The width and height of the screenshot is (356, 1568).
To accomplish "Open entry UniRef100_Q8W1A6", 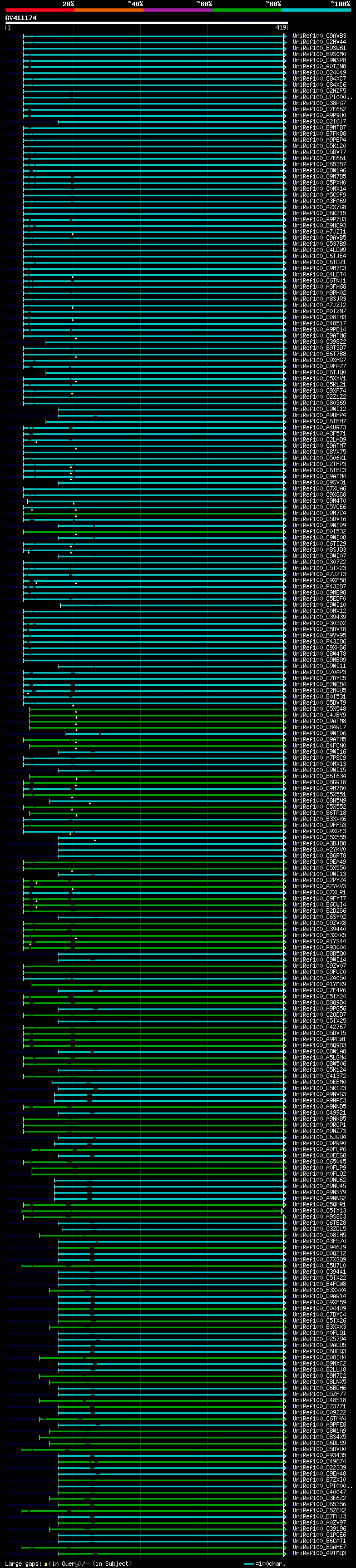I will (x=319, y=170).
